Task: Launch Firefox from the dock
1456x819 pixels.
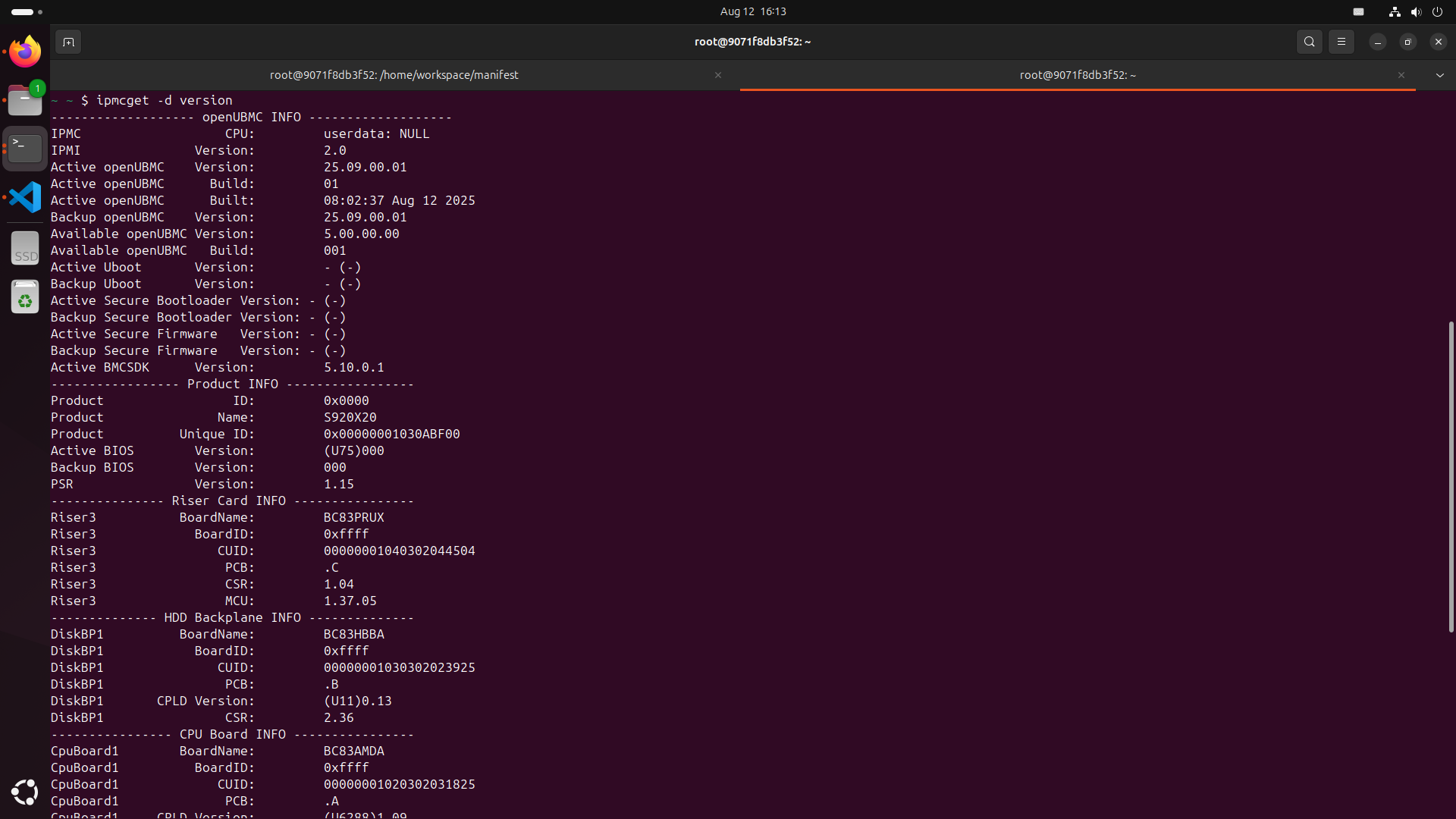Action: coord(25,52)
